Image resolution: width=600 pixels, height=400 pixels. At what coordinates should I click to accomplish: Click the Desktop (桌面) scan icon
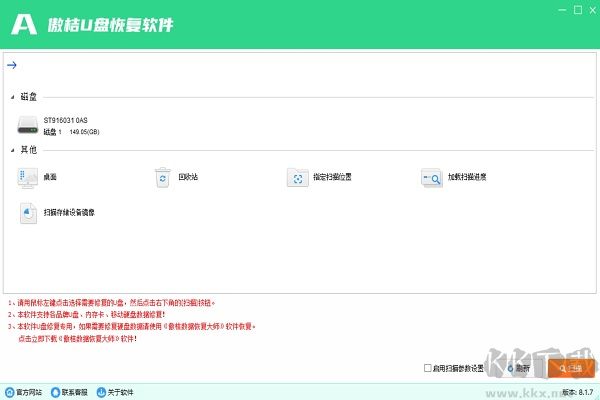pos(28,178)
